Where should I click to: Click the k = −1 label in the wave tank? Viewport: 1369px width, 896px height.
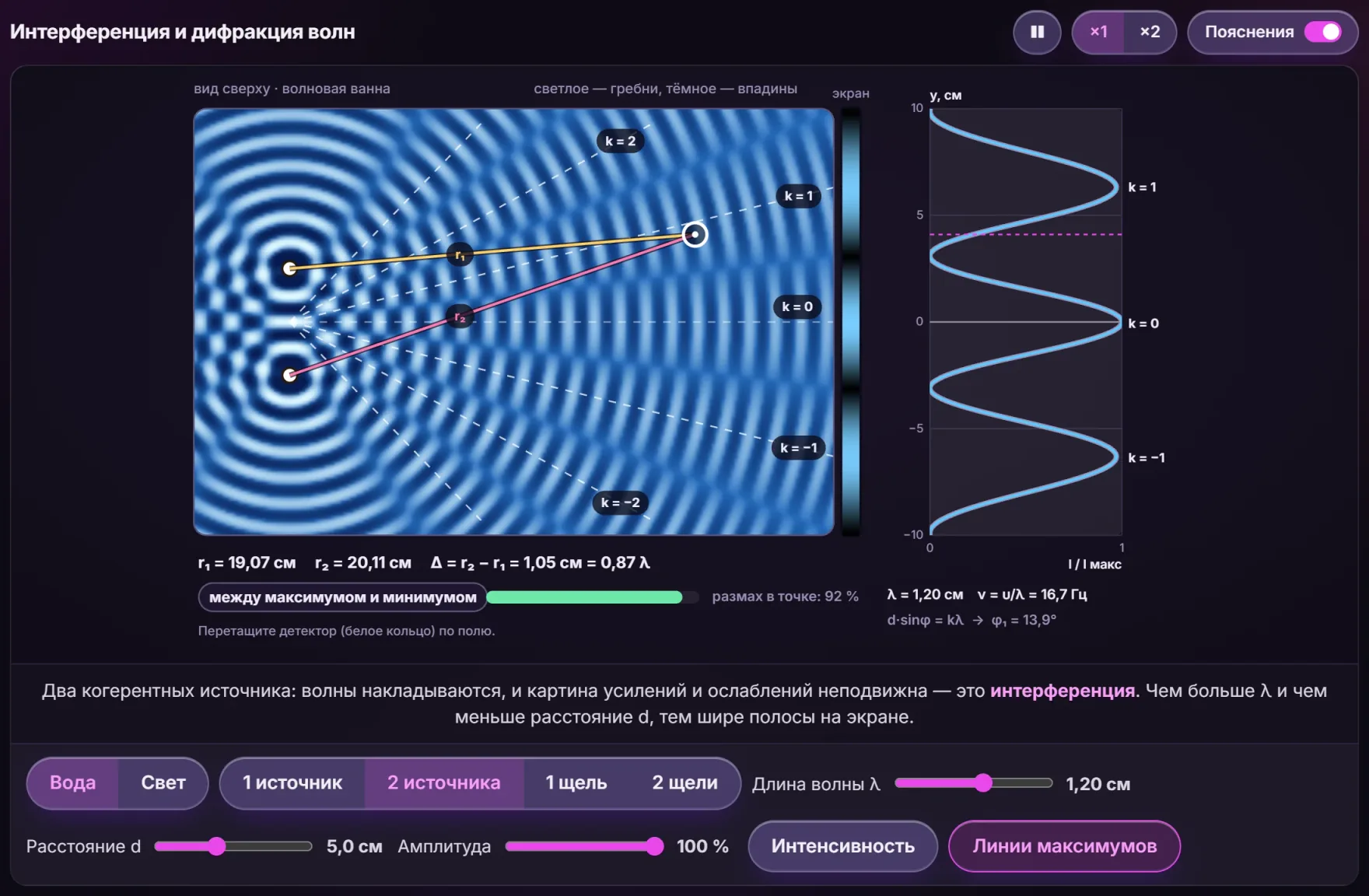(x=799, y=448)
